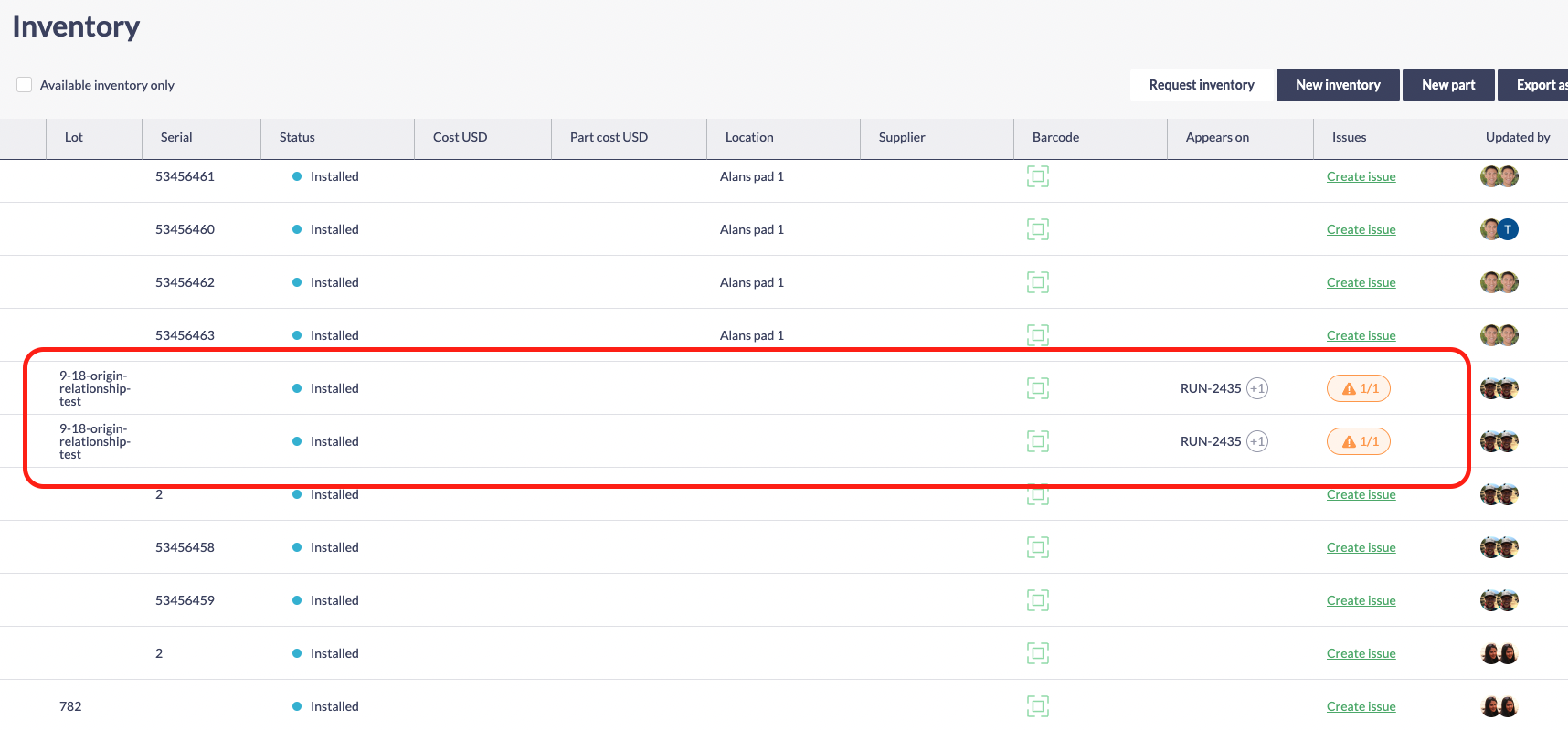
Task: Expand +1 badge beside second RUN-2435
Action: [1257, 441]
